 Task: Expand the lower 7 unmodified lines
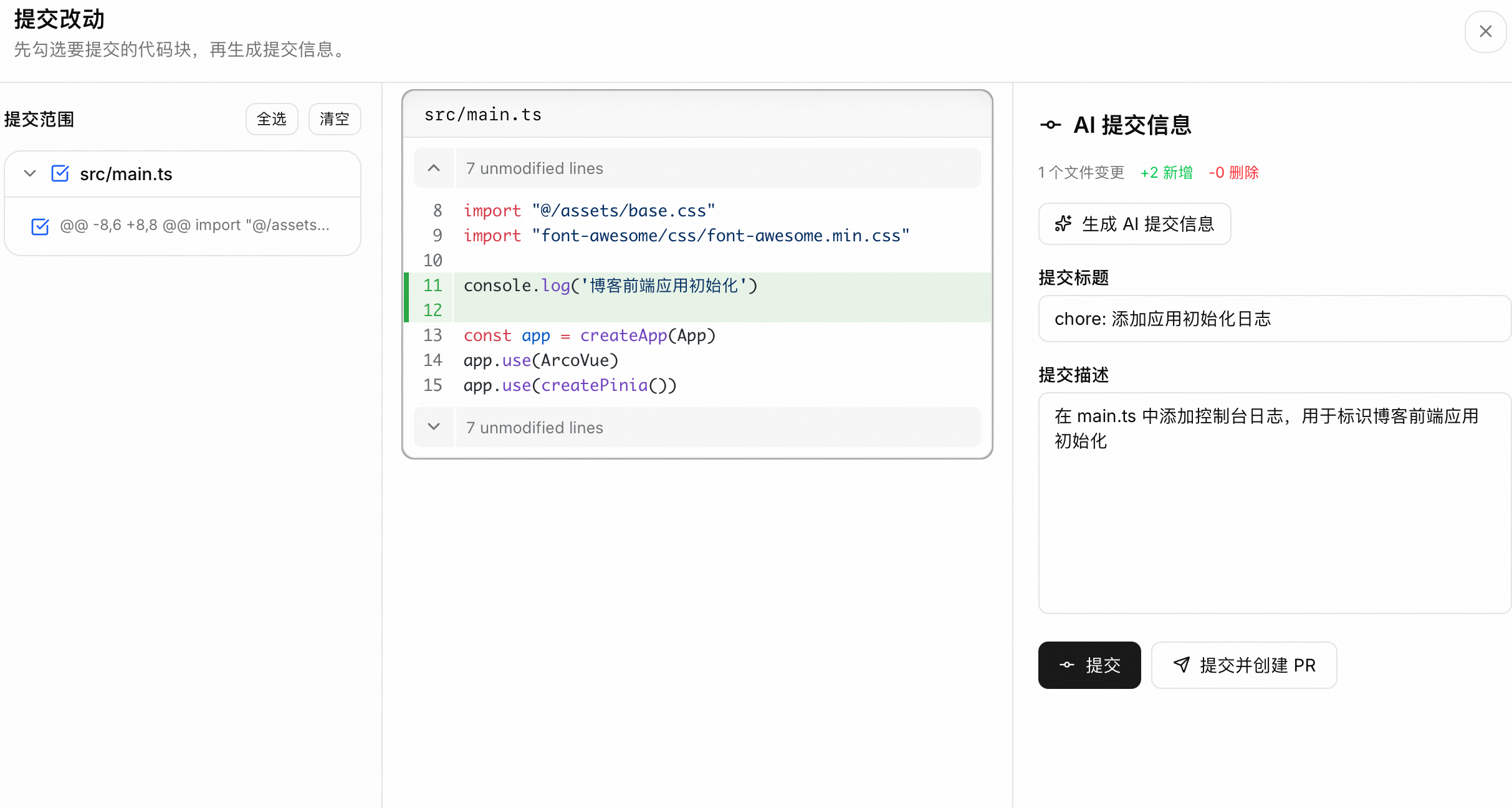tap(434, 427)
